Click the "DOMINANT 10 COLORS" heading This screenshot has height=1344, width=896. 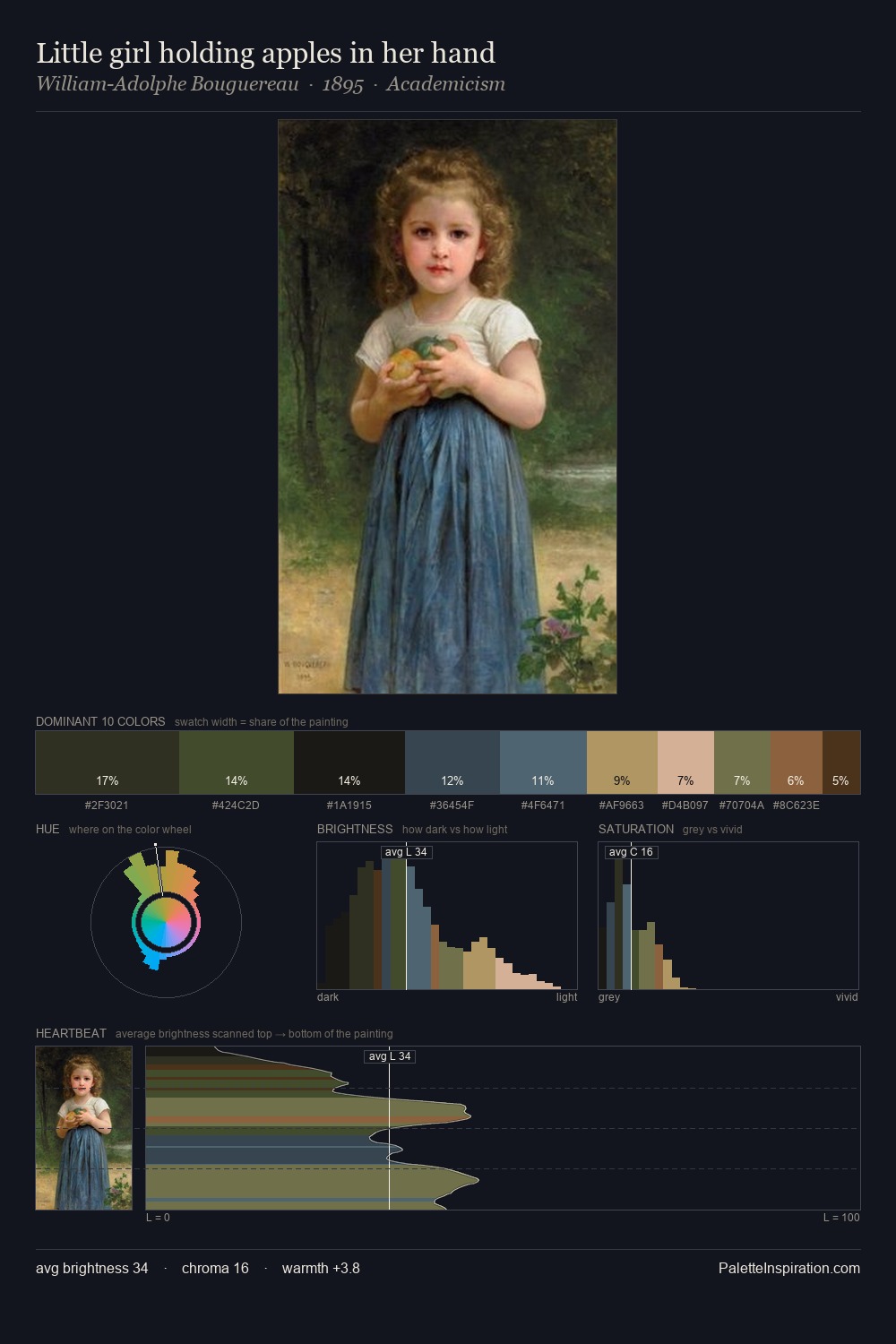[100, 721]
